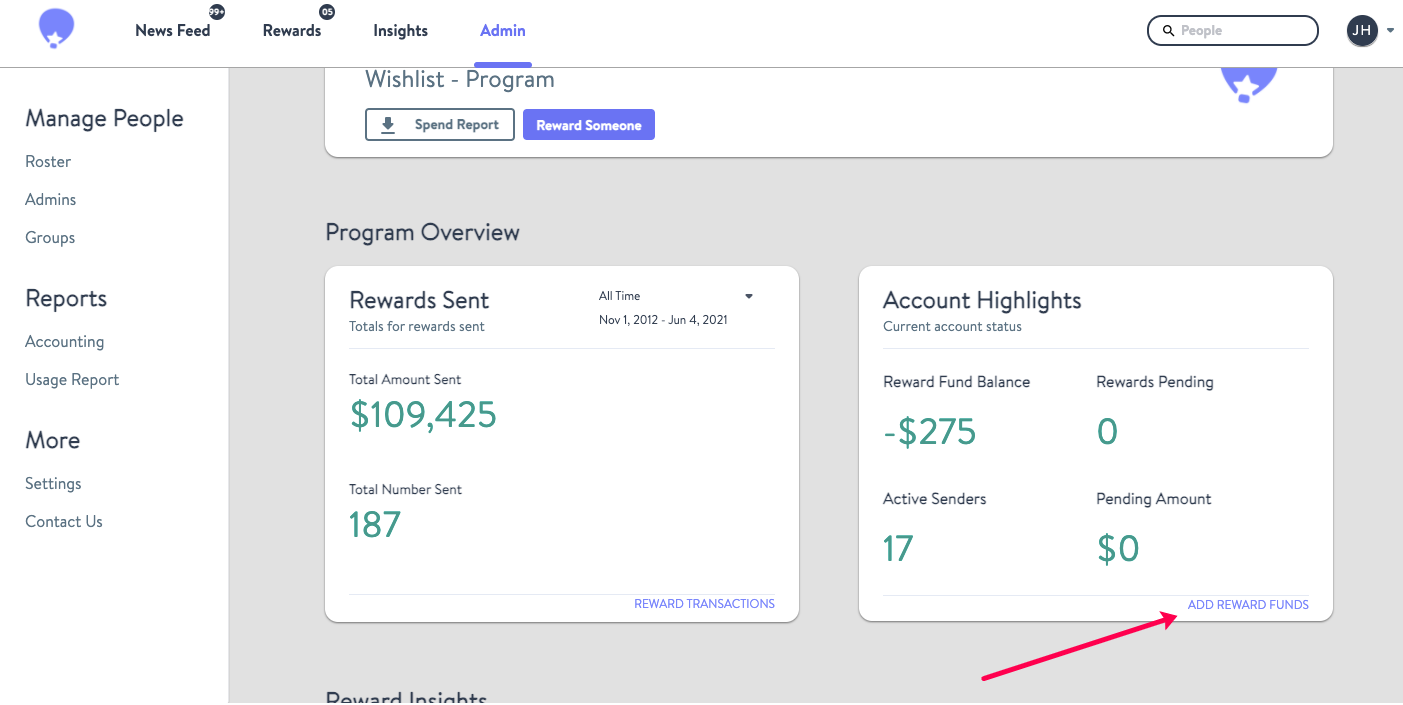
Task: Click the Program Overview heading
Action: [422, 233]
